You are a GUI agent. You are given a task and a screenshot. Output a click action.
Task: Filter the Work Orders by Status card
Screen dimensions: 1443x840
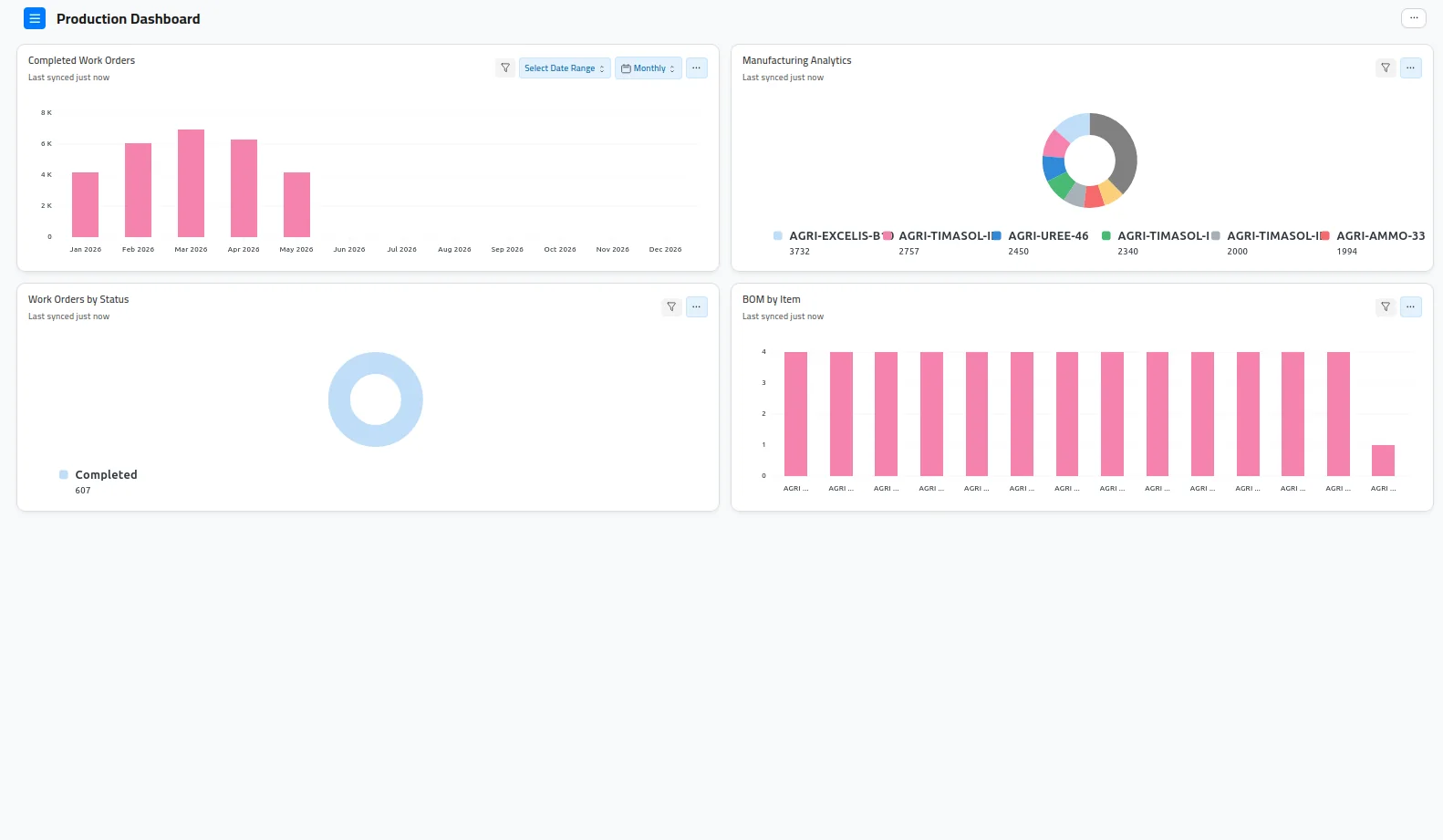(671, 307)
